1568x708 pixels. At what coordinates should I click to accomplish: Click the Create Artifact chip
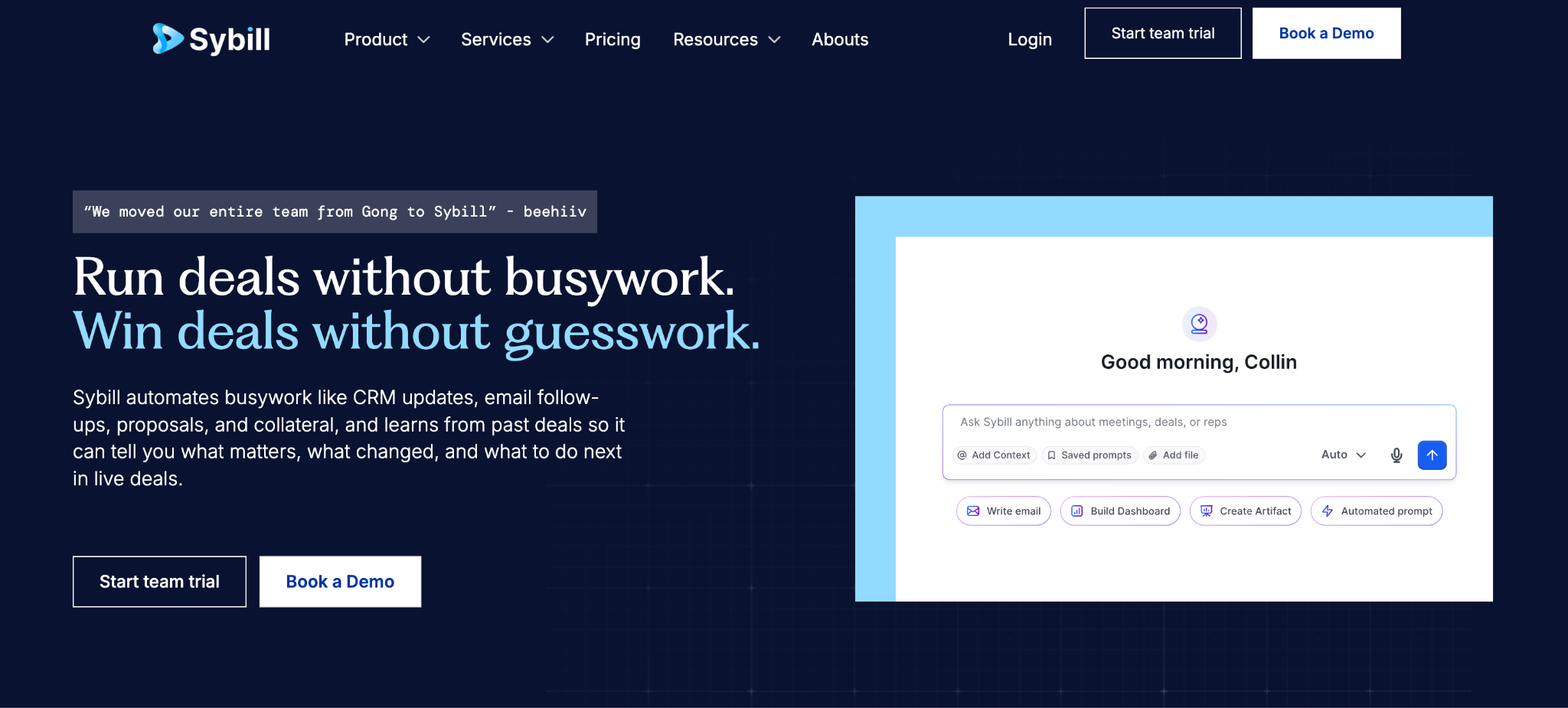1246,511
